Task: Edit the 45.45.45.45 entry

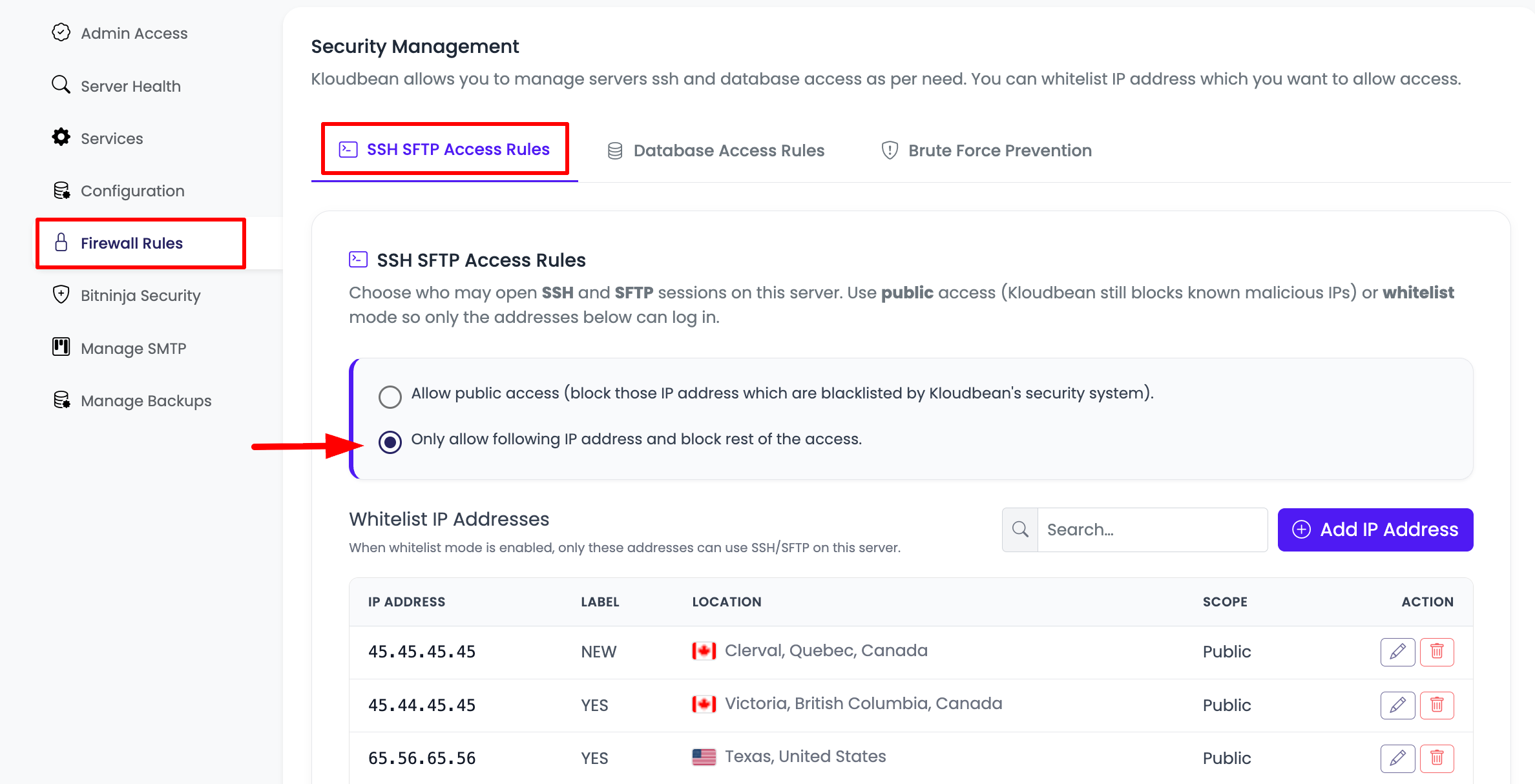Action: tap(1397, 652)
